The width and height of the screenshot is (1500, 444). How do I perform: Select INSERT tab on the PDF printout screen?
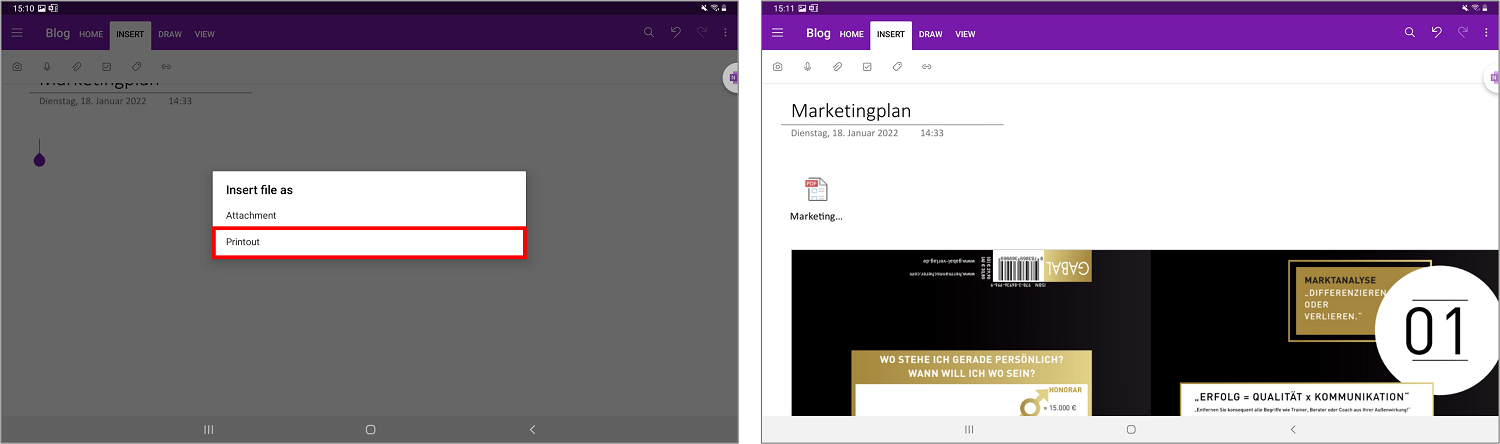(891, 35)
